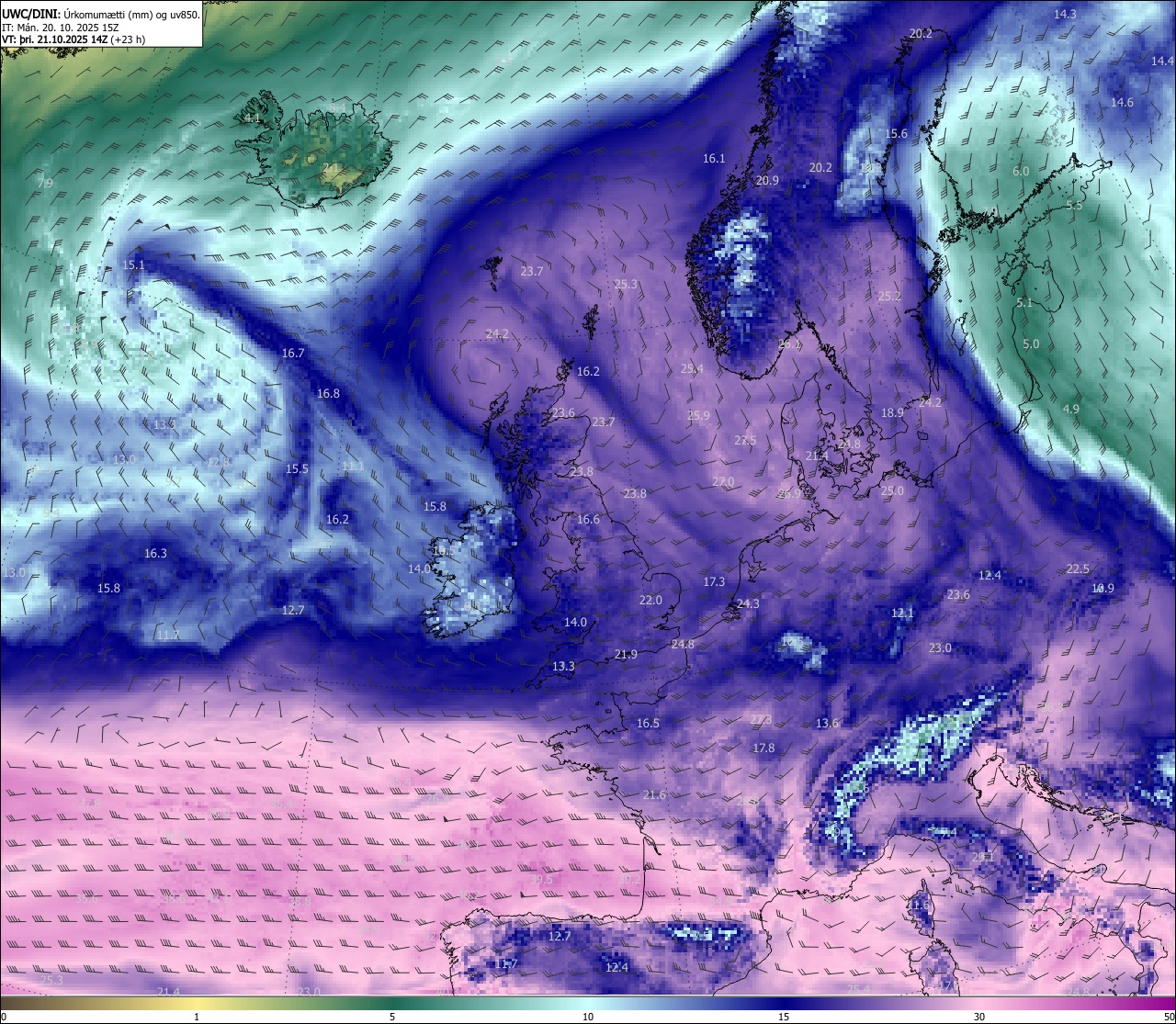Click the 15.6 value over Sweden
The height and width of the screenshot is (1024, 1176).
(896, 133)
